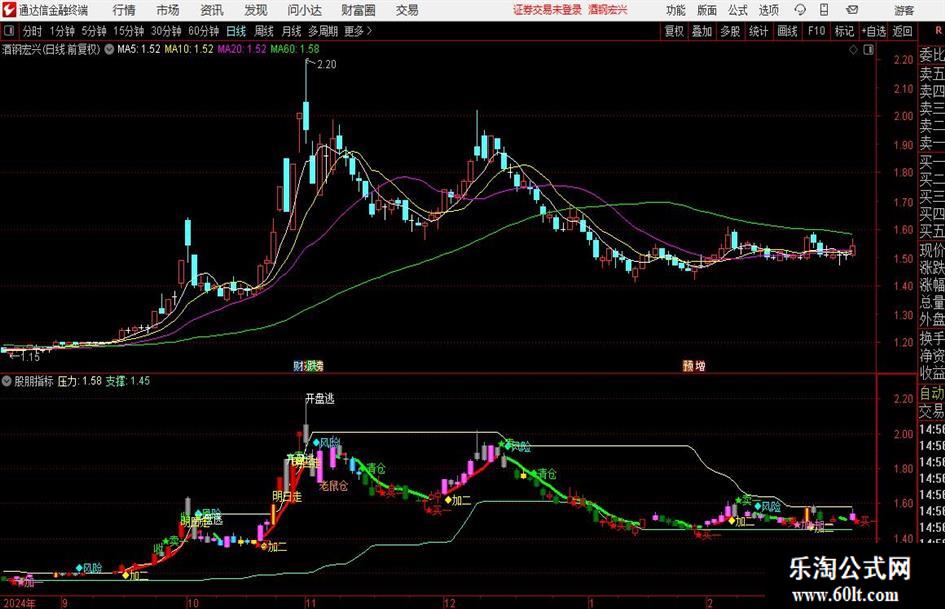This screenshot has height=609, width=945.
Task: Switch to 5分钟 period
Action: point(94,31)
